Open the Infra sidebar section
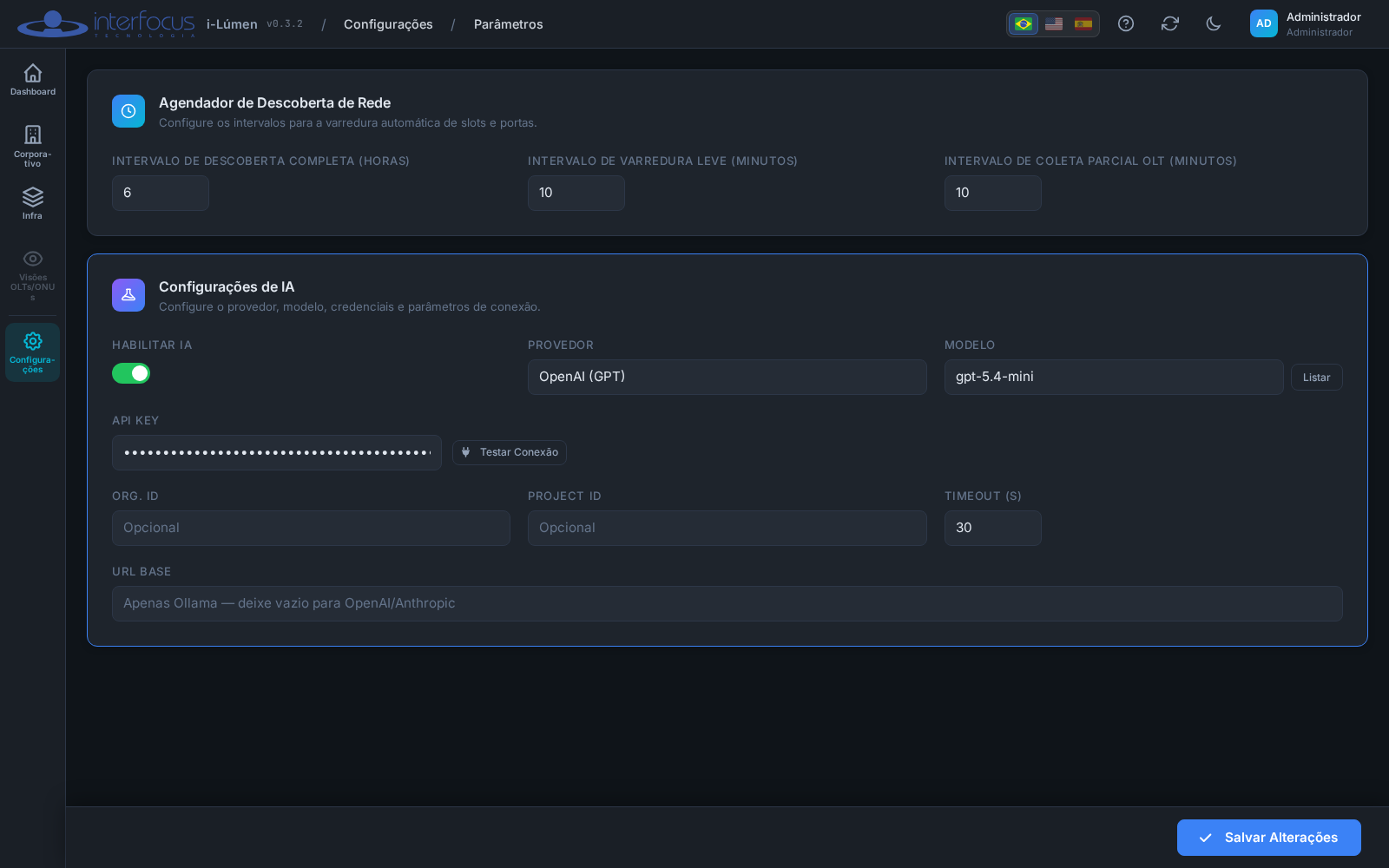The image size is (1389, 868). coord(33,203)
